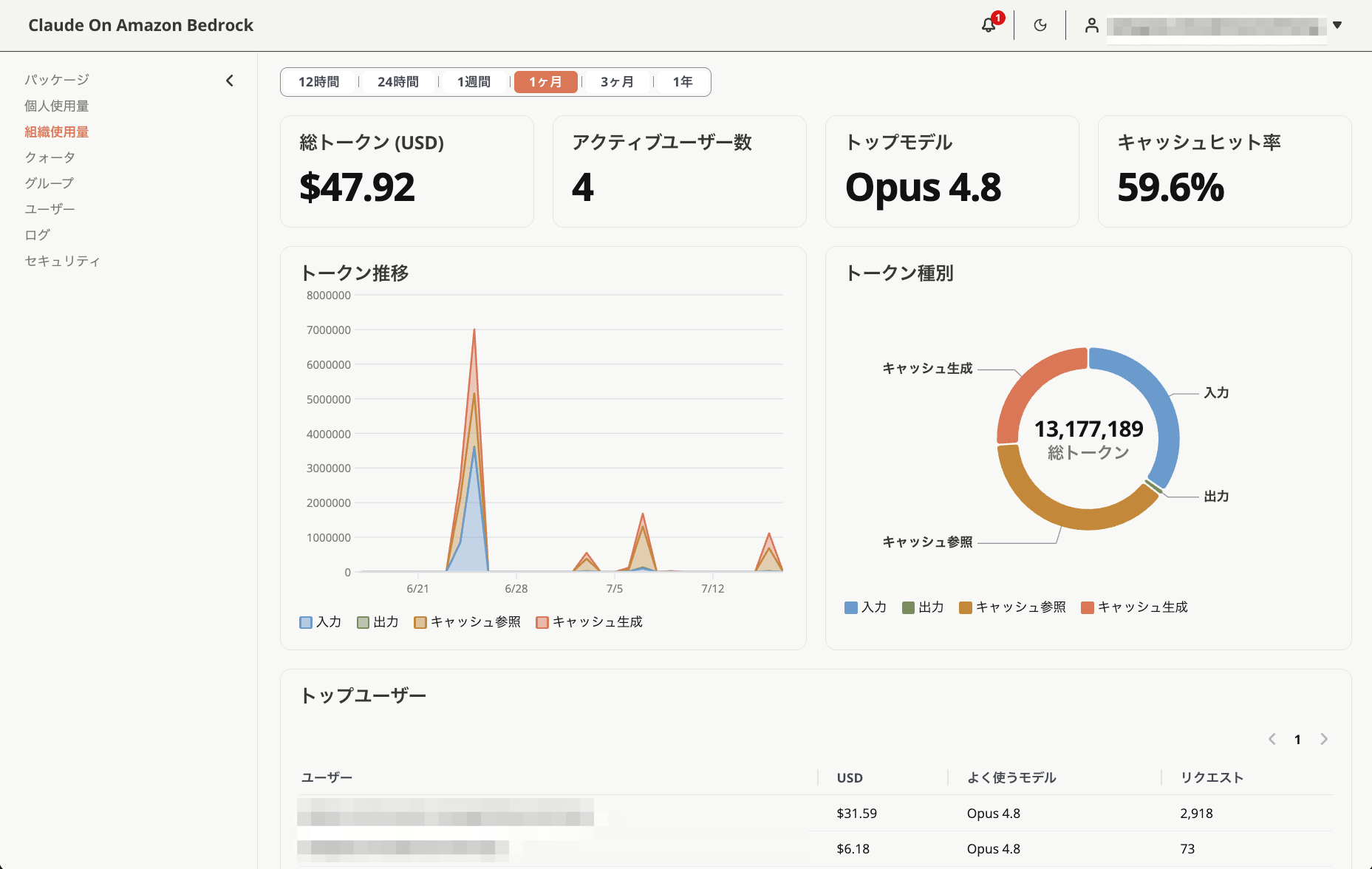Click the 2,918 requests cell
This screenshot has width=1372, height=869.
1196,814
